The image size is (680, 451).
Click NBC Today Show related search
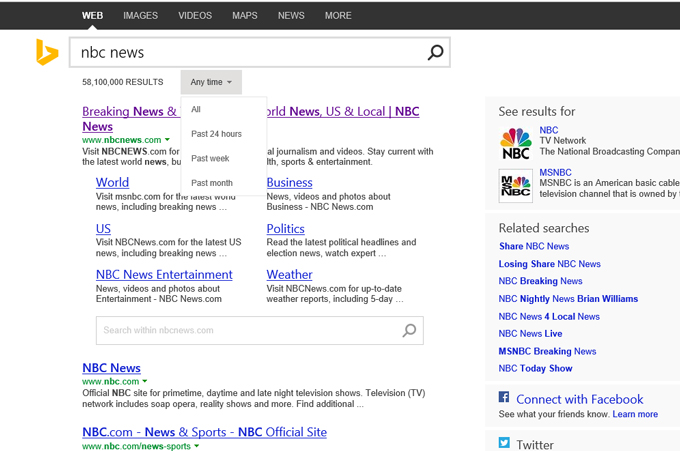(535, 368)
